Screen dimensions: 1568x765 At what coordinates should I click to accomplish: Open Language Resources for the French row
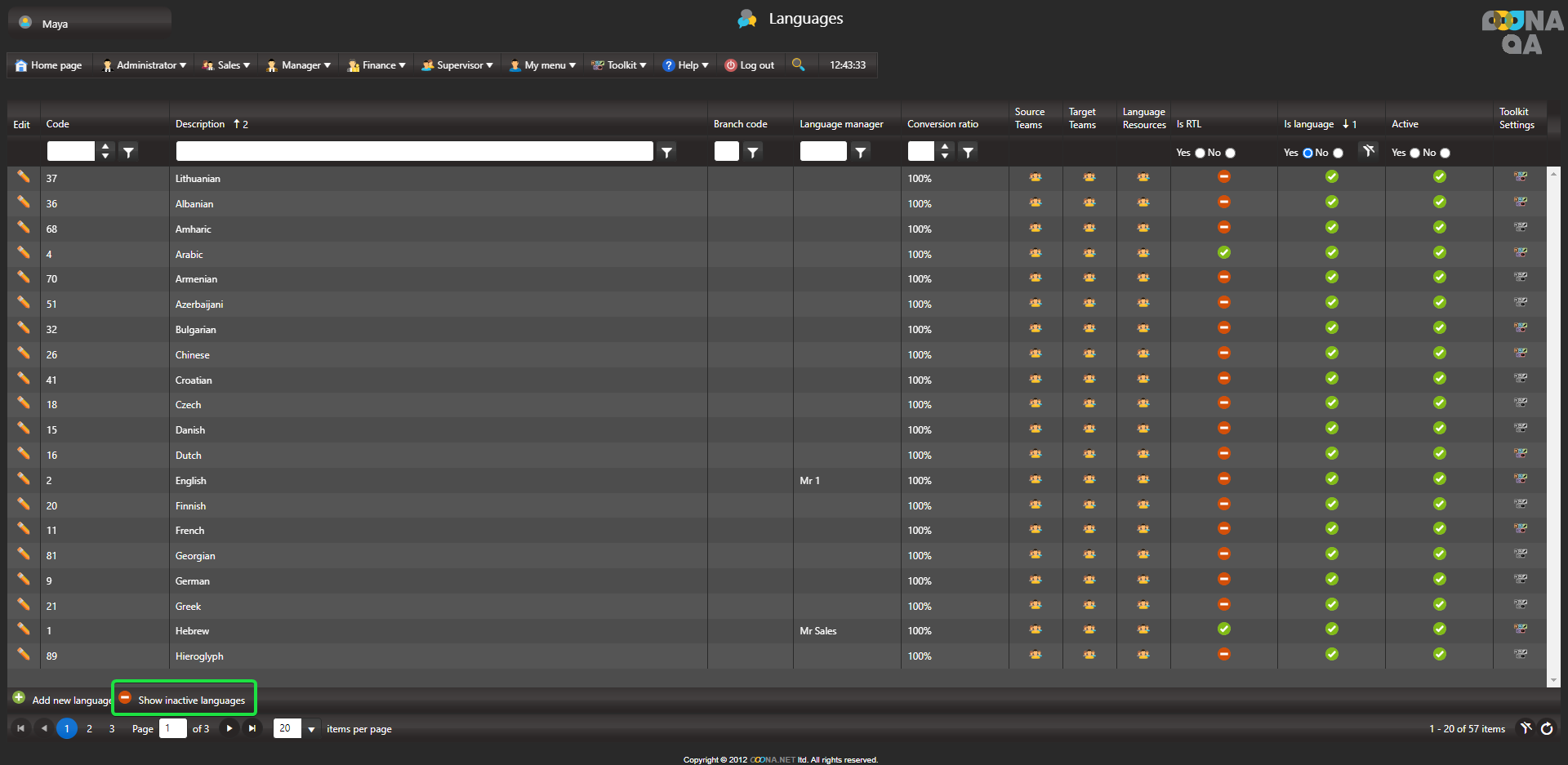(1143, 530)
